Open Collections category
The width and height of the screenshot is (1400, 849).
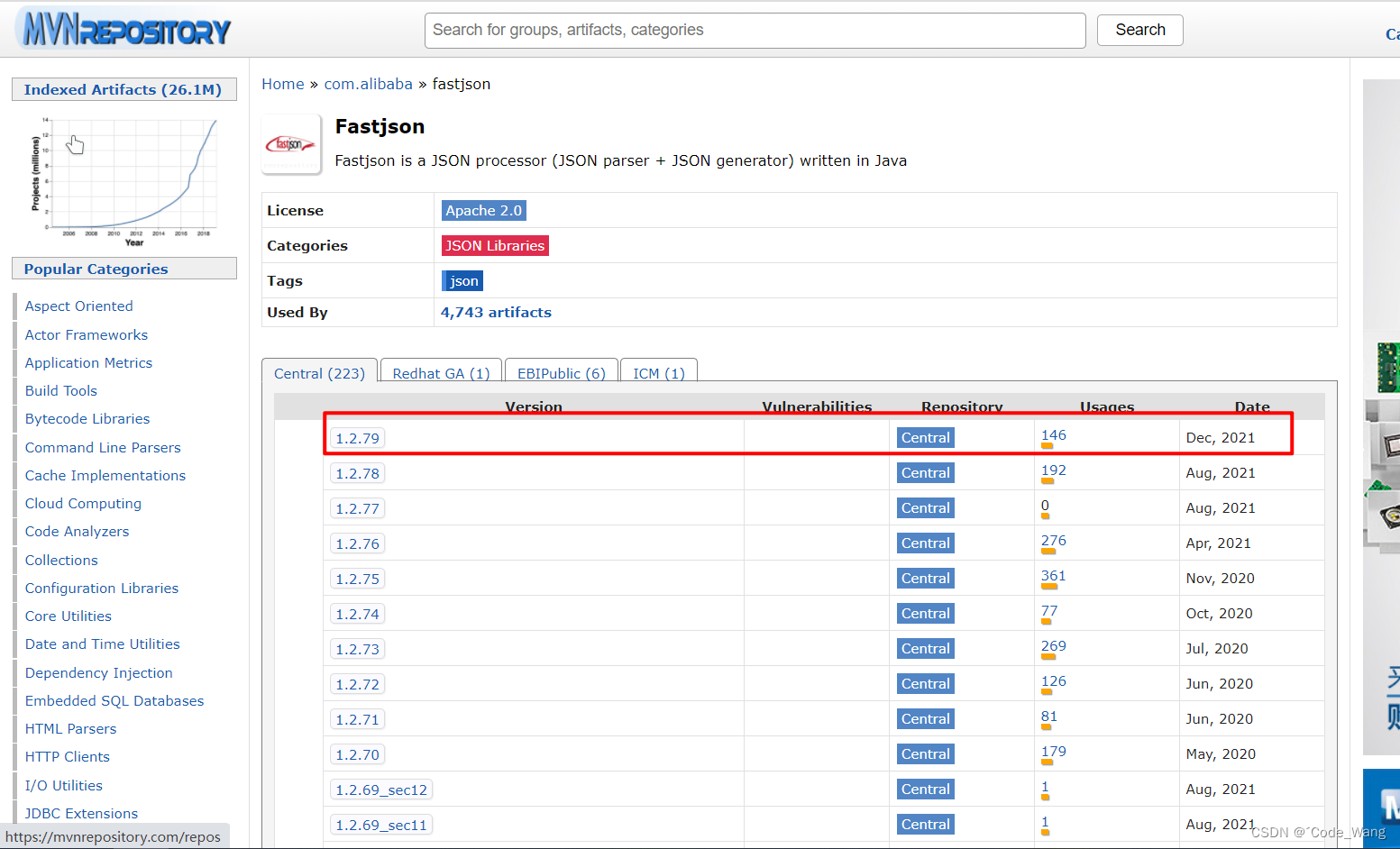coord(61,560)
